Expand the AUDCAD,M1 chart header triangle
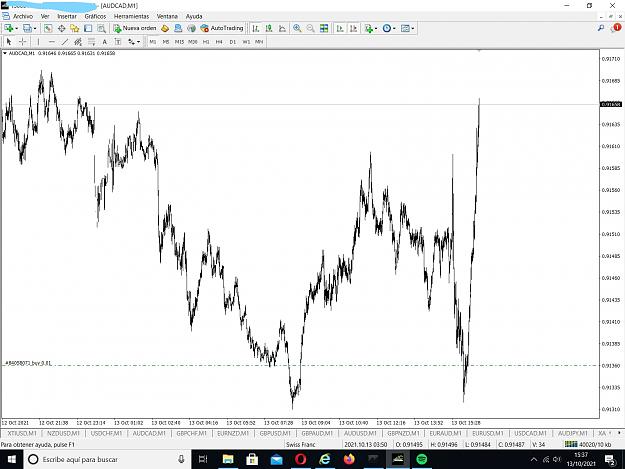 pyautogui.click(x=5, y=53)
